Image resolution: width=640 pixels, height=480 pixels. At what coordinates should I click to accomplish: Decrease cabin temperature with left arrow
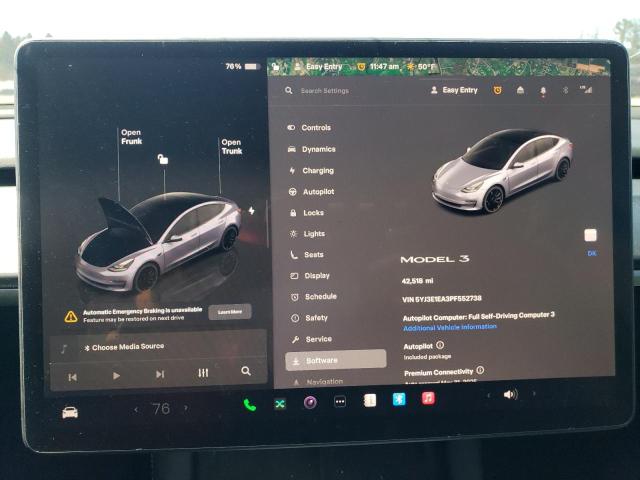136,409
